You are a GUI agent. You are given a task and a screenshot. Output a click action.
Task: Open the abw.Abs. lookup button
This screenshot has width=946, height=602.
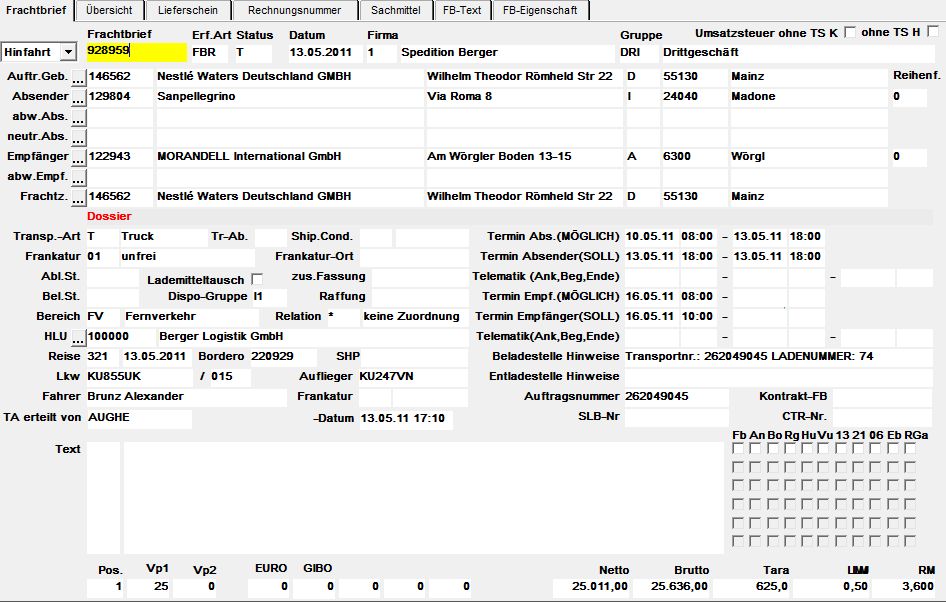coord(78,118)
